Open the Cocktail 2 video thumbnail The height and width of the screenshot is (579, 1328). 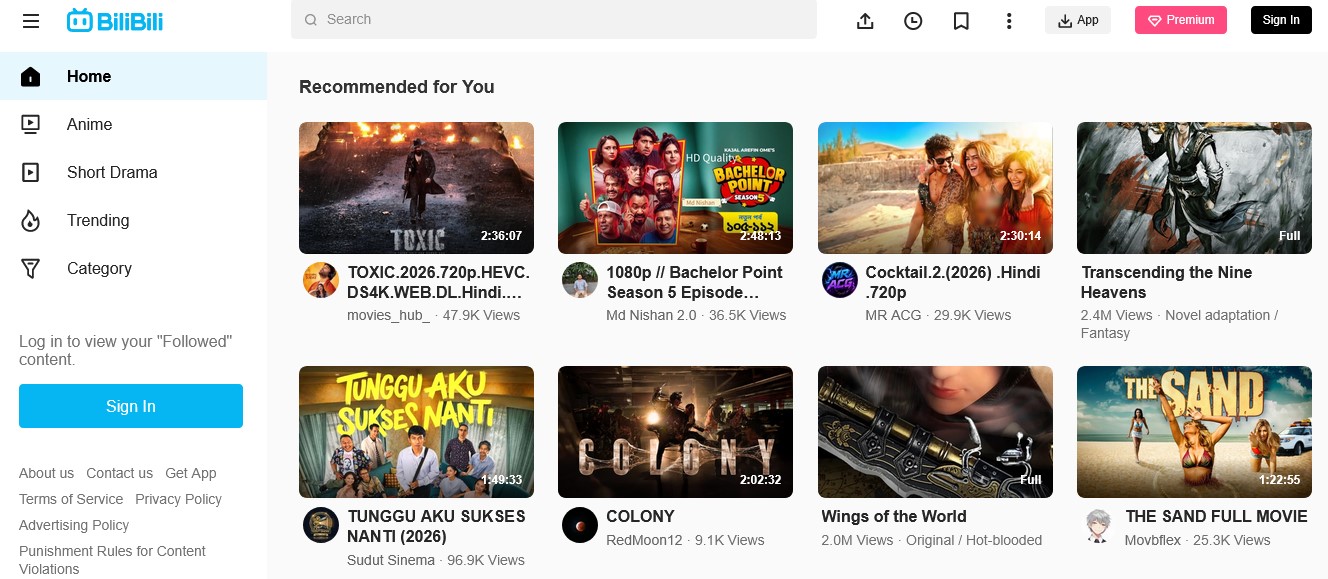[935, 188]
